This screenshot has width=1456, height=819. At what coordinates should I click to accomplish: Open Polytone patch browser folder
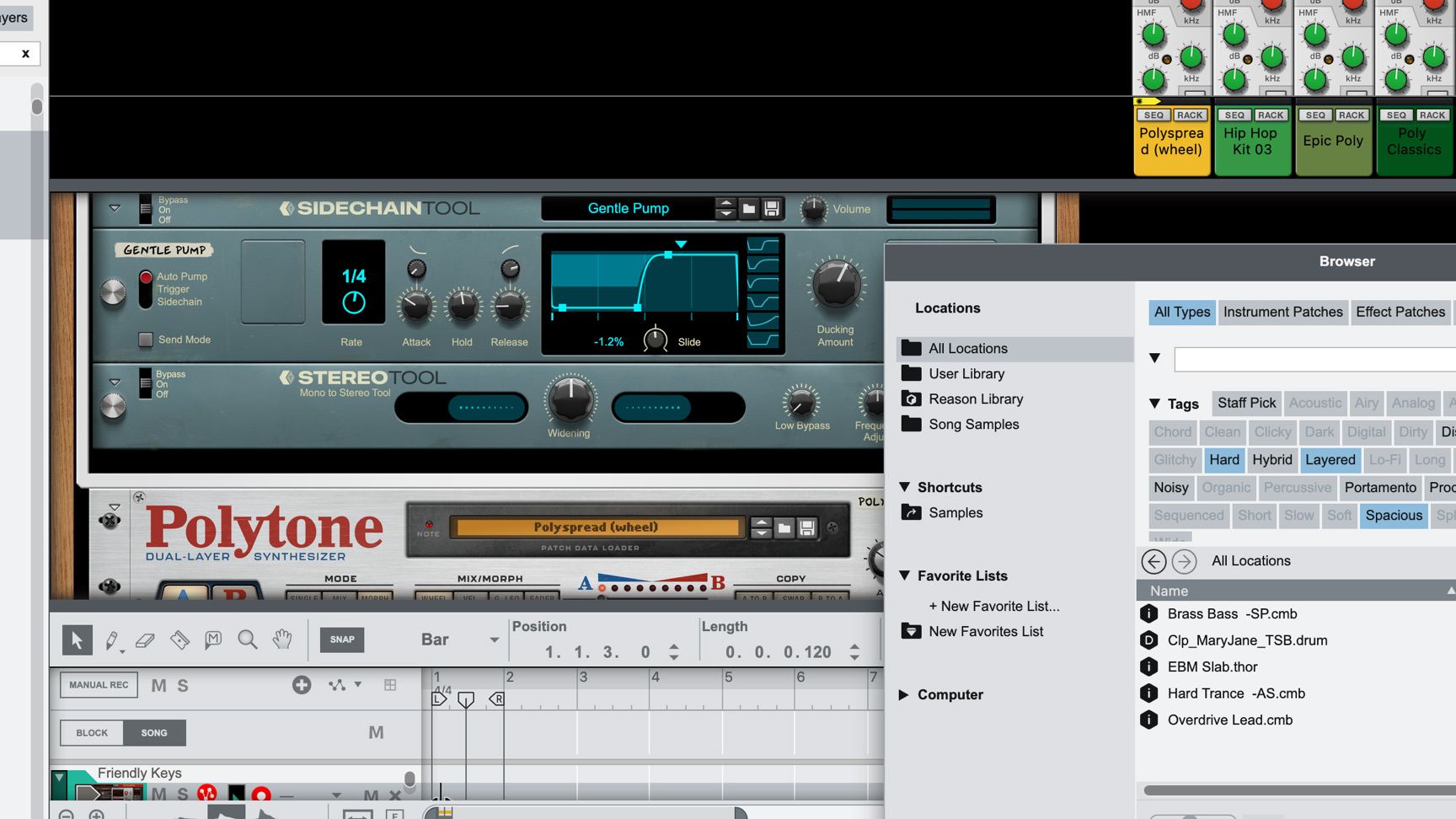coord(784,528)
